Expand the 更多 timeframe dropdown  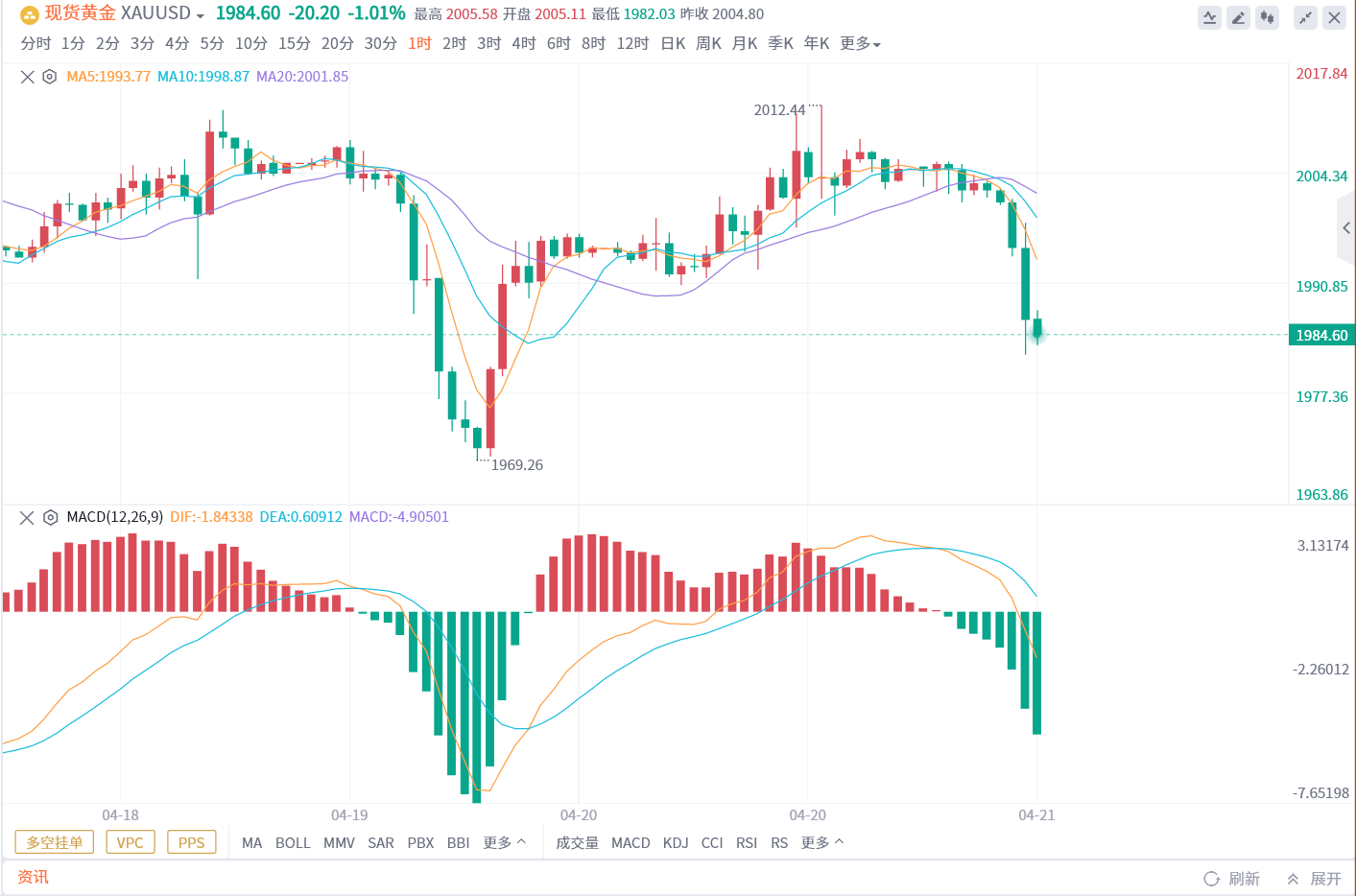pyautogui.click(x=860, y=44)
